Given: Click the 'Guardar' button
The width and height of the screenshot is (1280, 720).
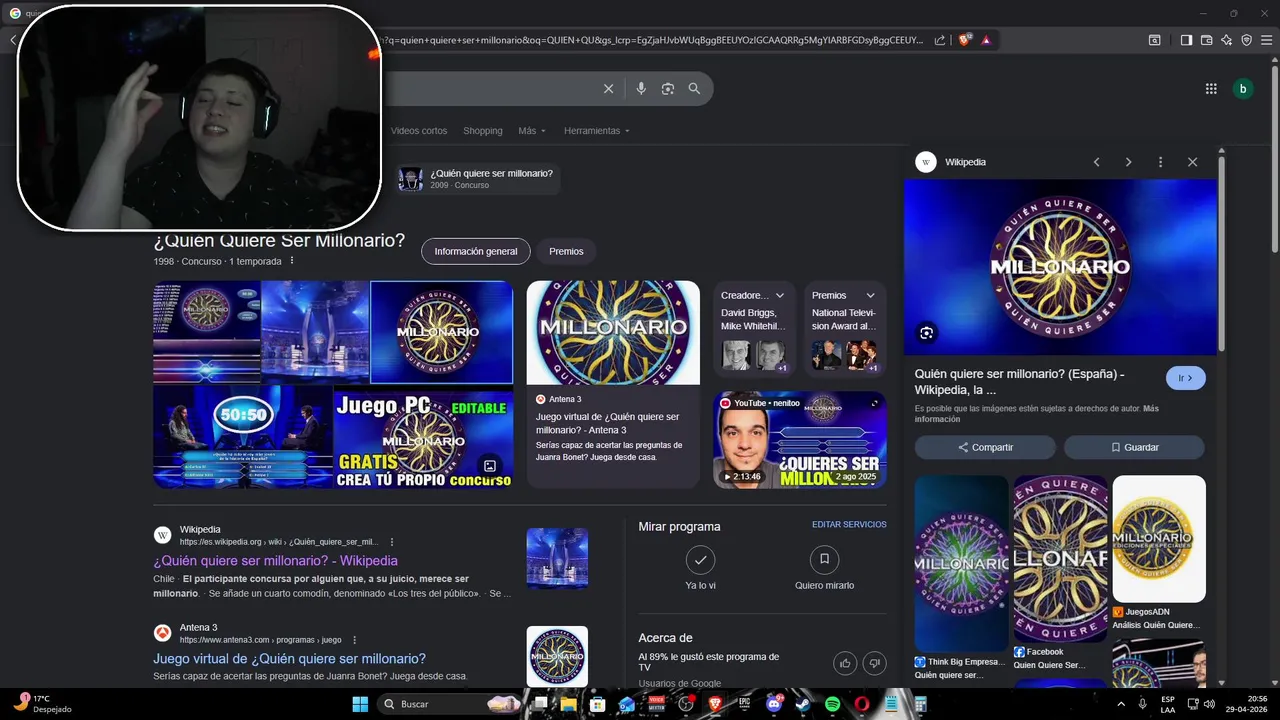Looking at the screenshot, I should click(x=1134, y=447).
